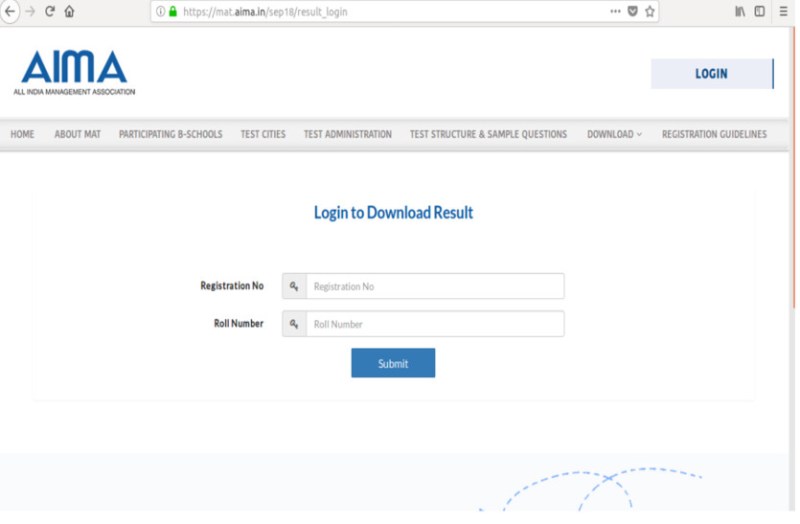
Task: Focus the Registration No input field
Action: pos(434,286)
